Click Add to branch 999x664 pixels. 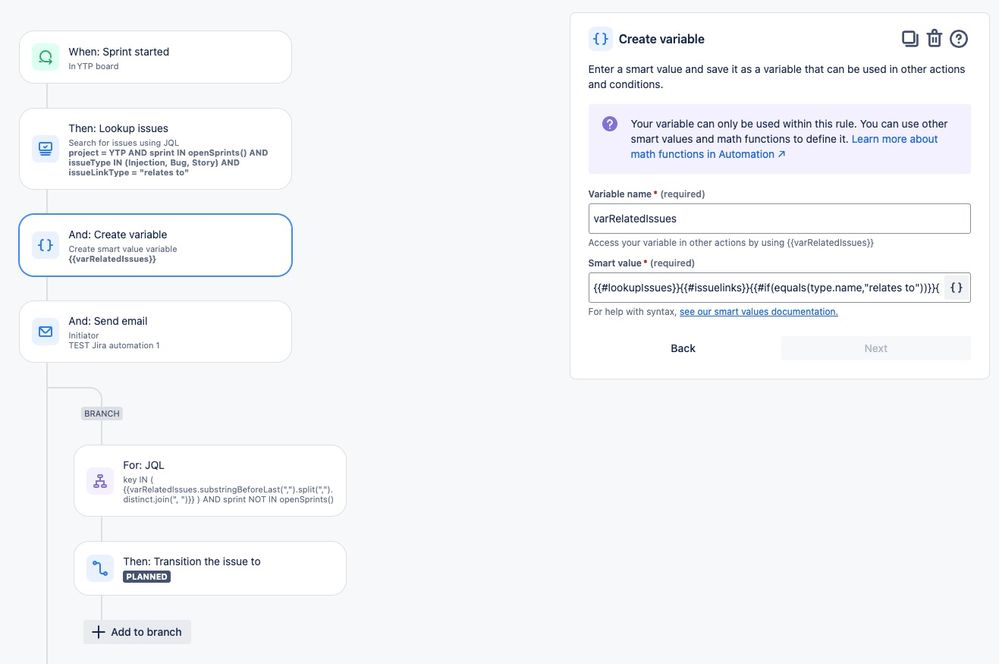(137, 631)
